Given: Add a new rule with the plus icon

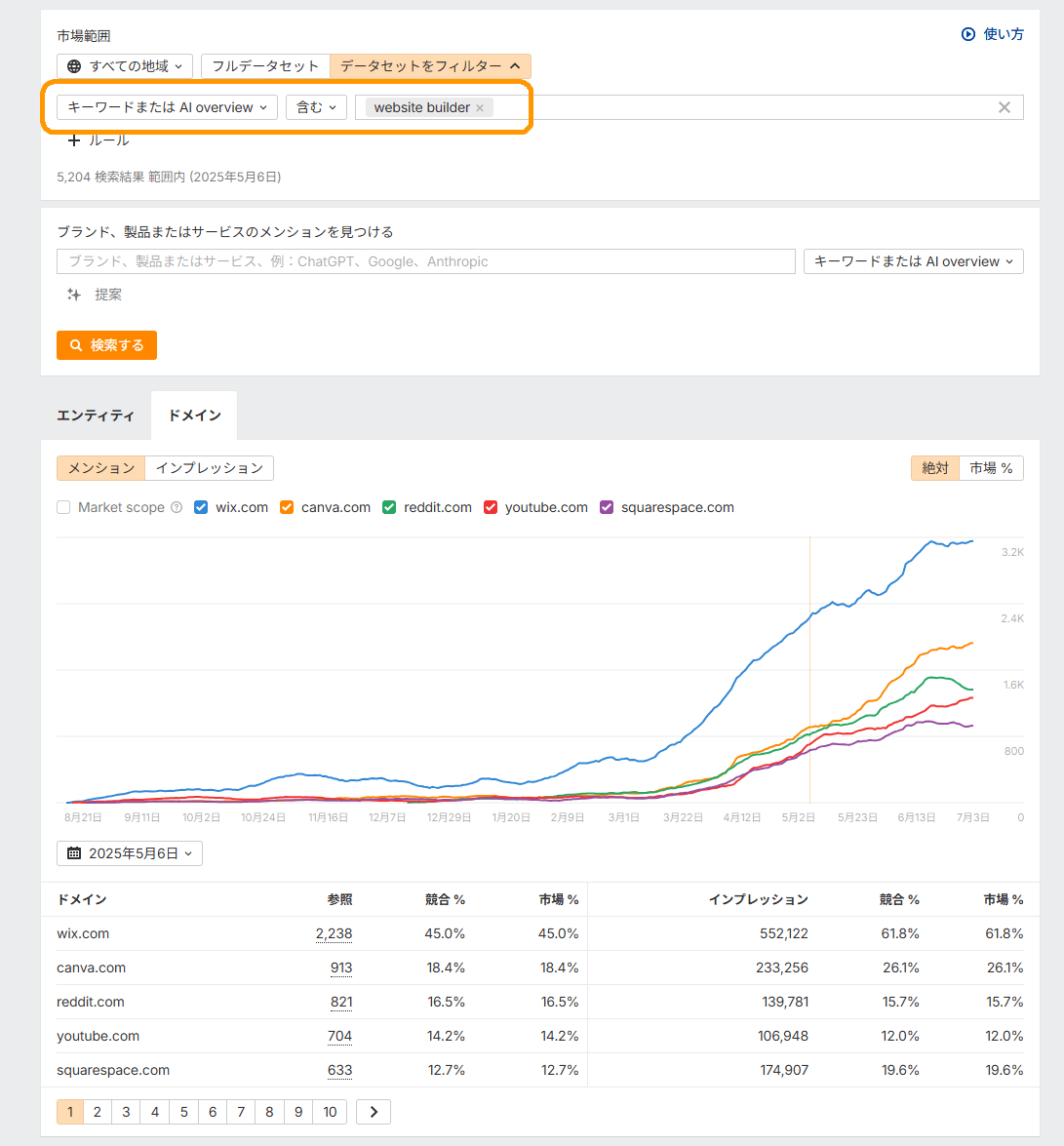Looking at the screenshot, I should click(74, 140).
